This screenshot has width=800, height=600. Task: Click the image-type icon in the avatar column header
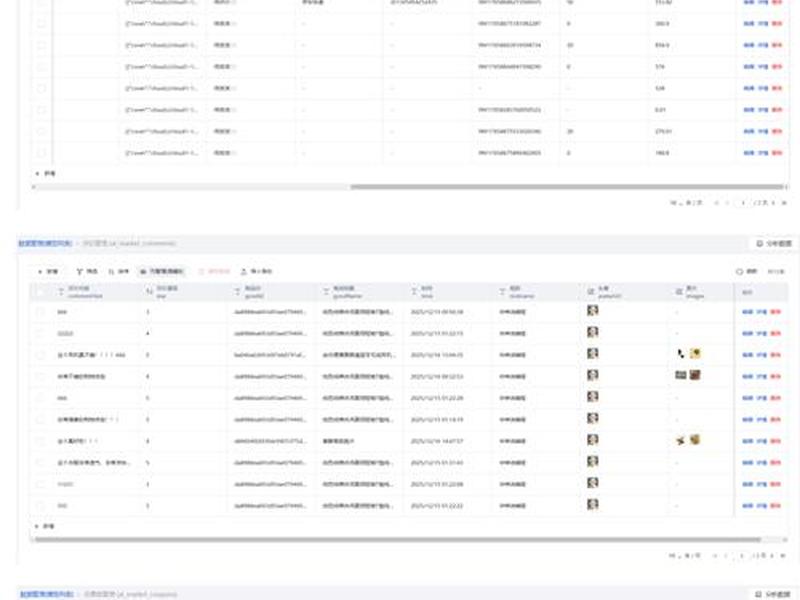(x=591, y=291)
